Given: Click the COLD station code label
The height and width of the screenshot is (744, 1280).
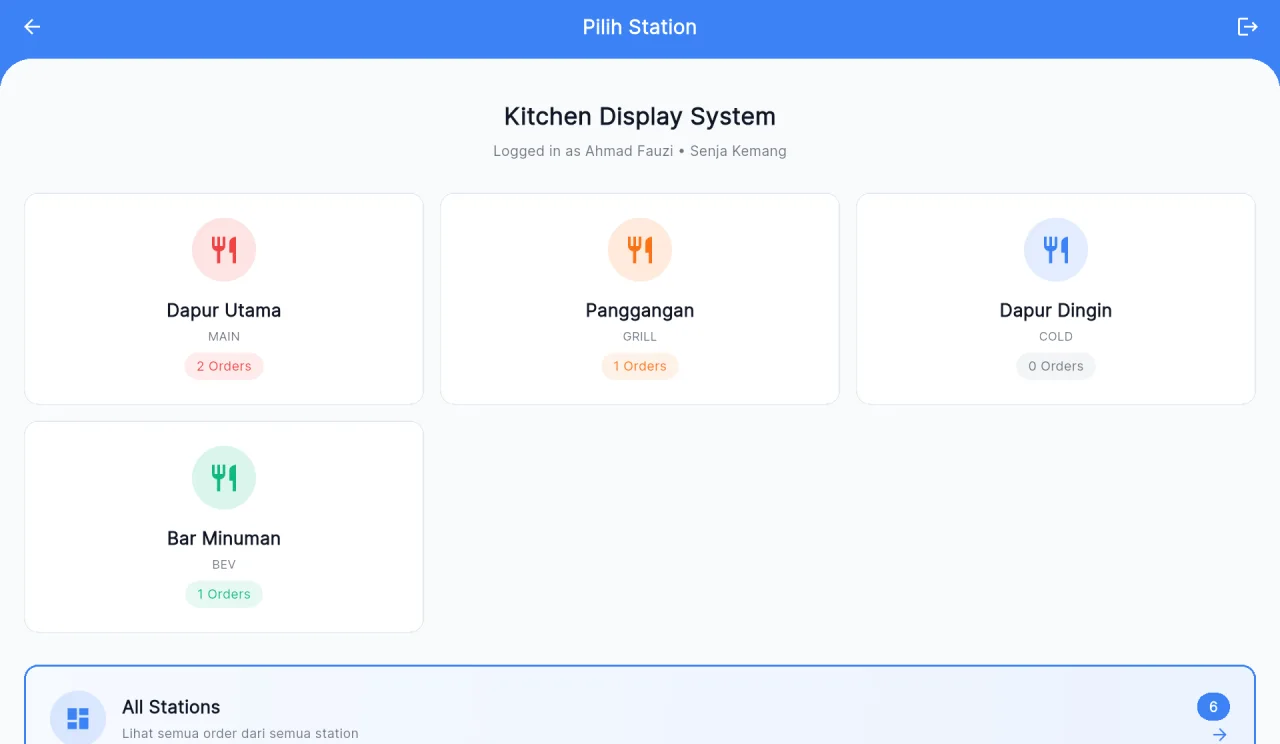Looking at the screenshot, I should click(1056, 337).
